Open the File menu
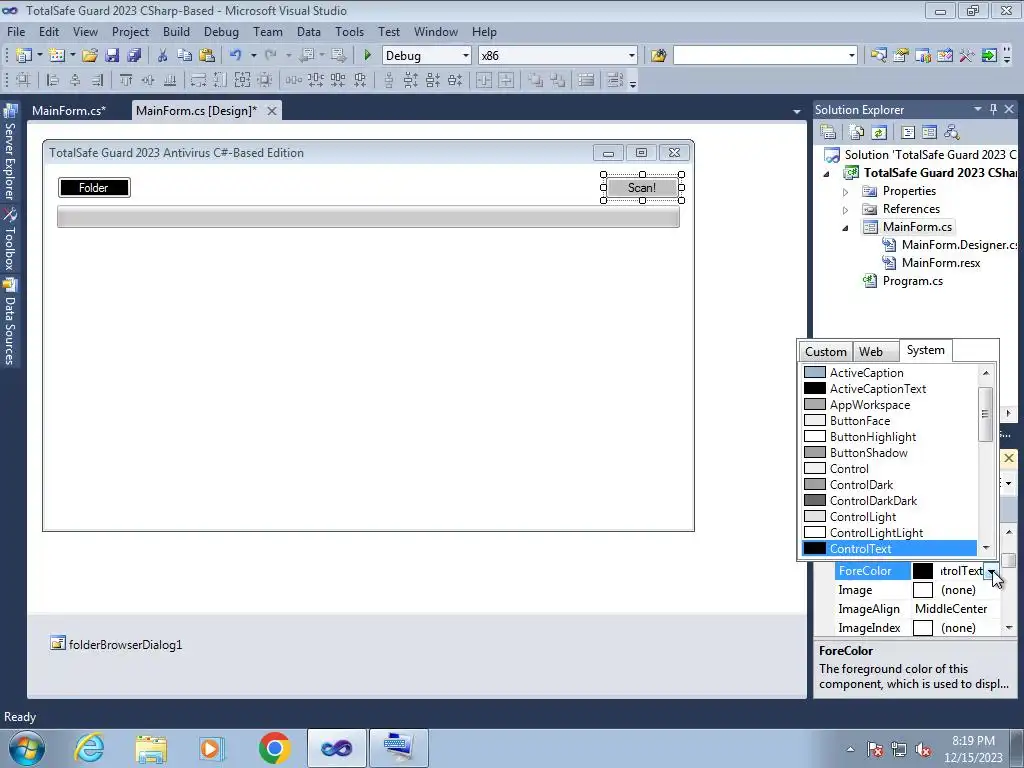The image size is (1024, 768). 16,31
